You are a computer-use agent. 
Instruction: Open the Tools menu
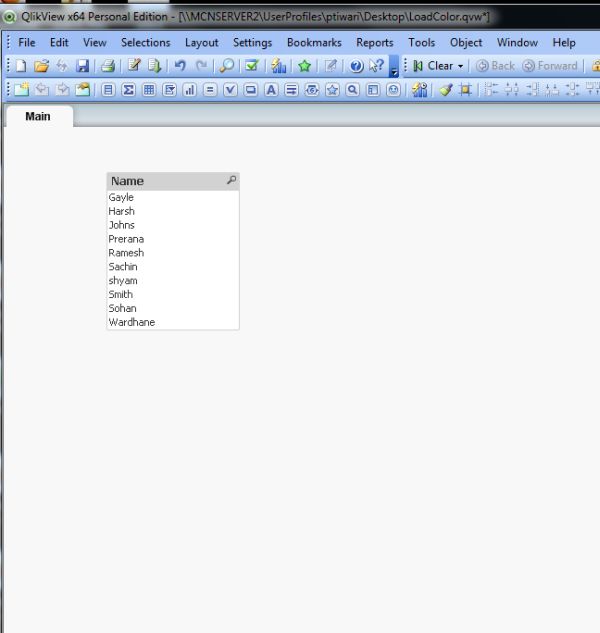pos(422,42)
